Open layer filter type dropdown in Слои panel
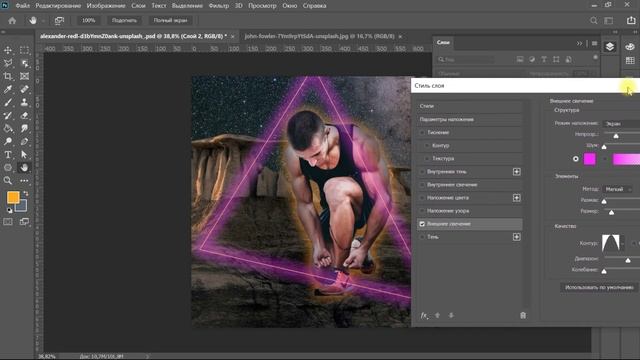Screen dimensions: 640x360 465,60
